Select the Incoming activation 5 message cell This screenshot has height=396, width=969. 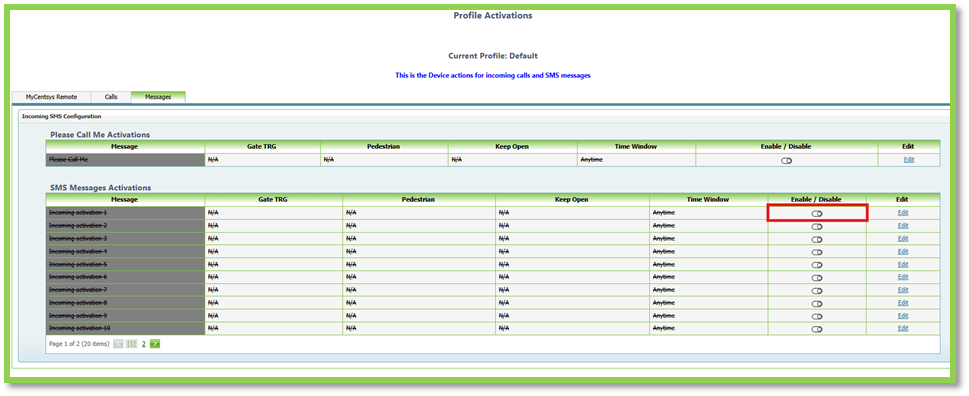[x=125, y=264]
